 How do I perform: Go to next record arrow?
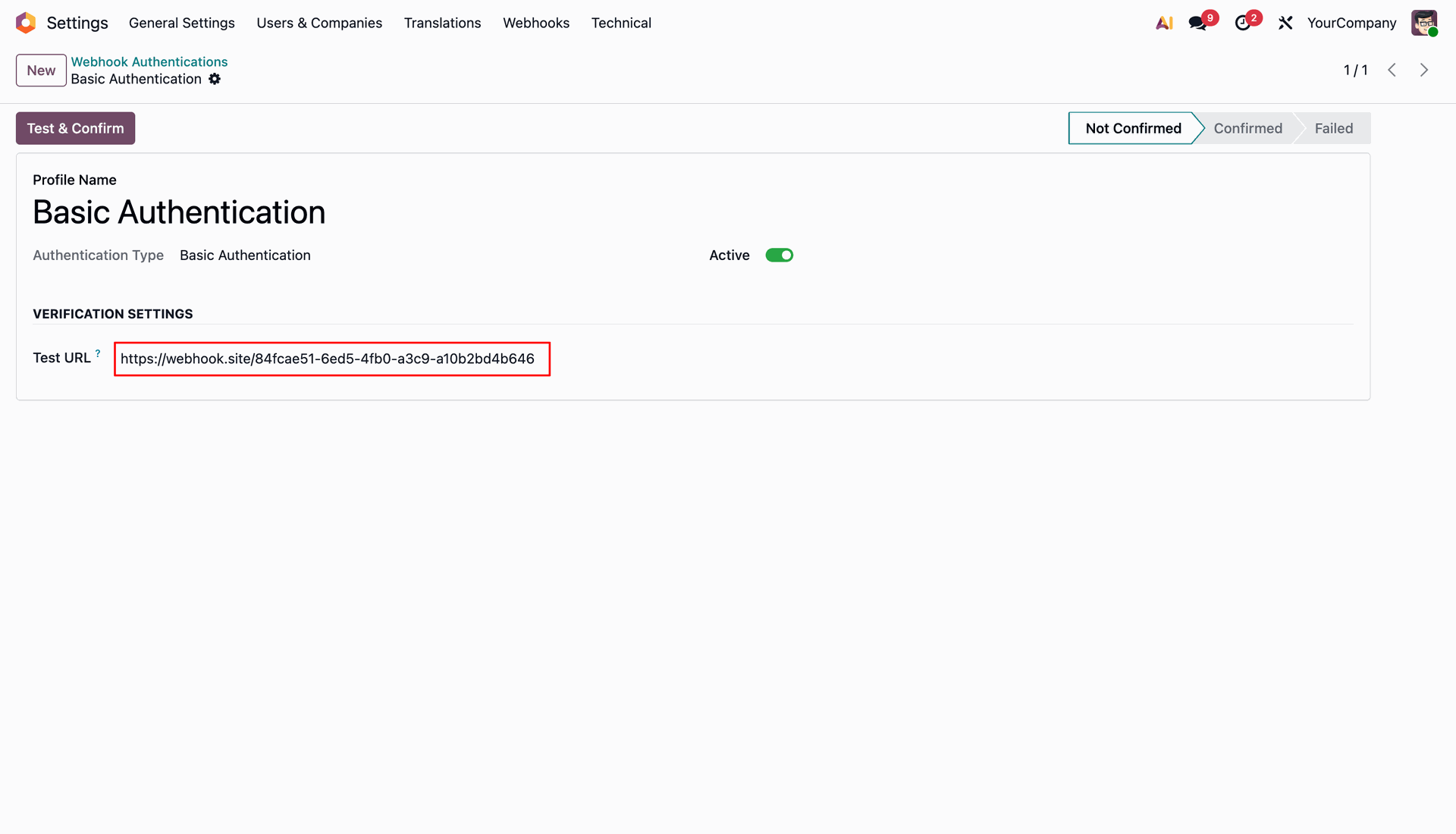pos(1424,70)
